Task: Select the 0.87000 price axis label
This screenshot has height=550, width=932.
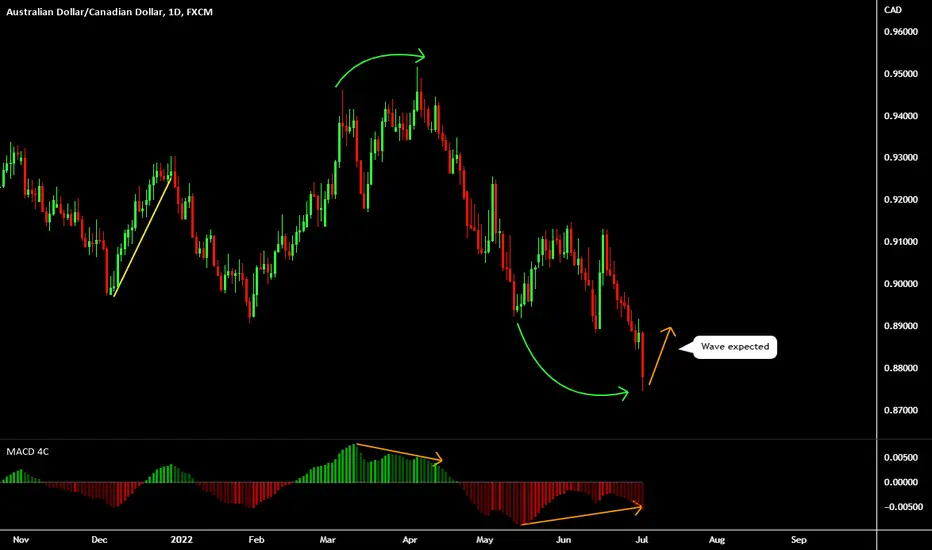Action: [x=900, y=410]
